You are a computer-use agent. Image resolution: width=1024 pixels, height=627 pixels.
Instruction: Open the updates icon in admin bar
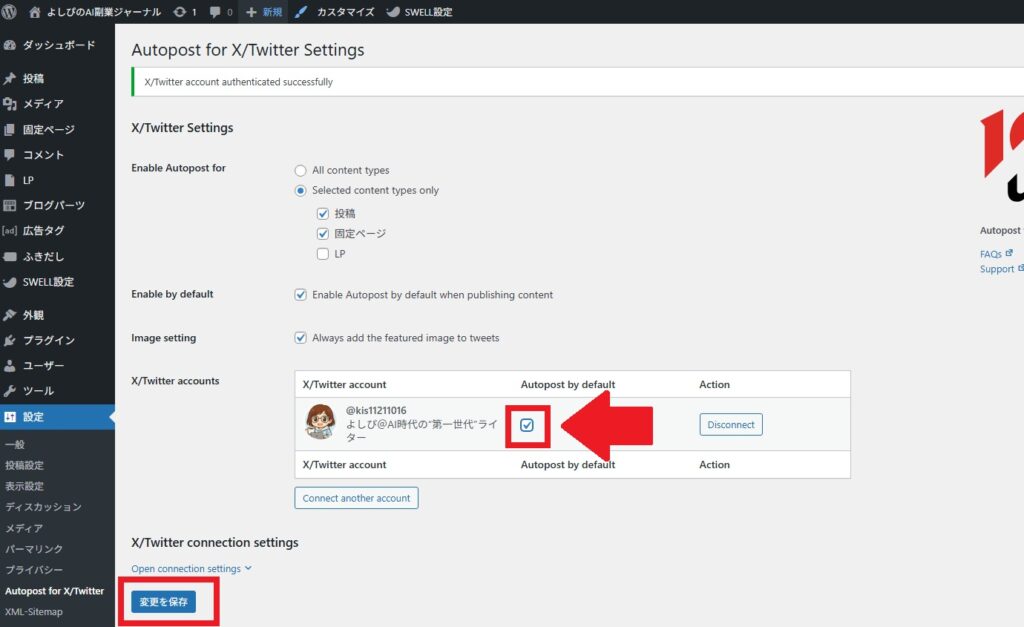pyautogui.click(x=180, y=12)
